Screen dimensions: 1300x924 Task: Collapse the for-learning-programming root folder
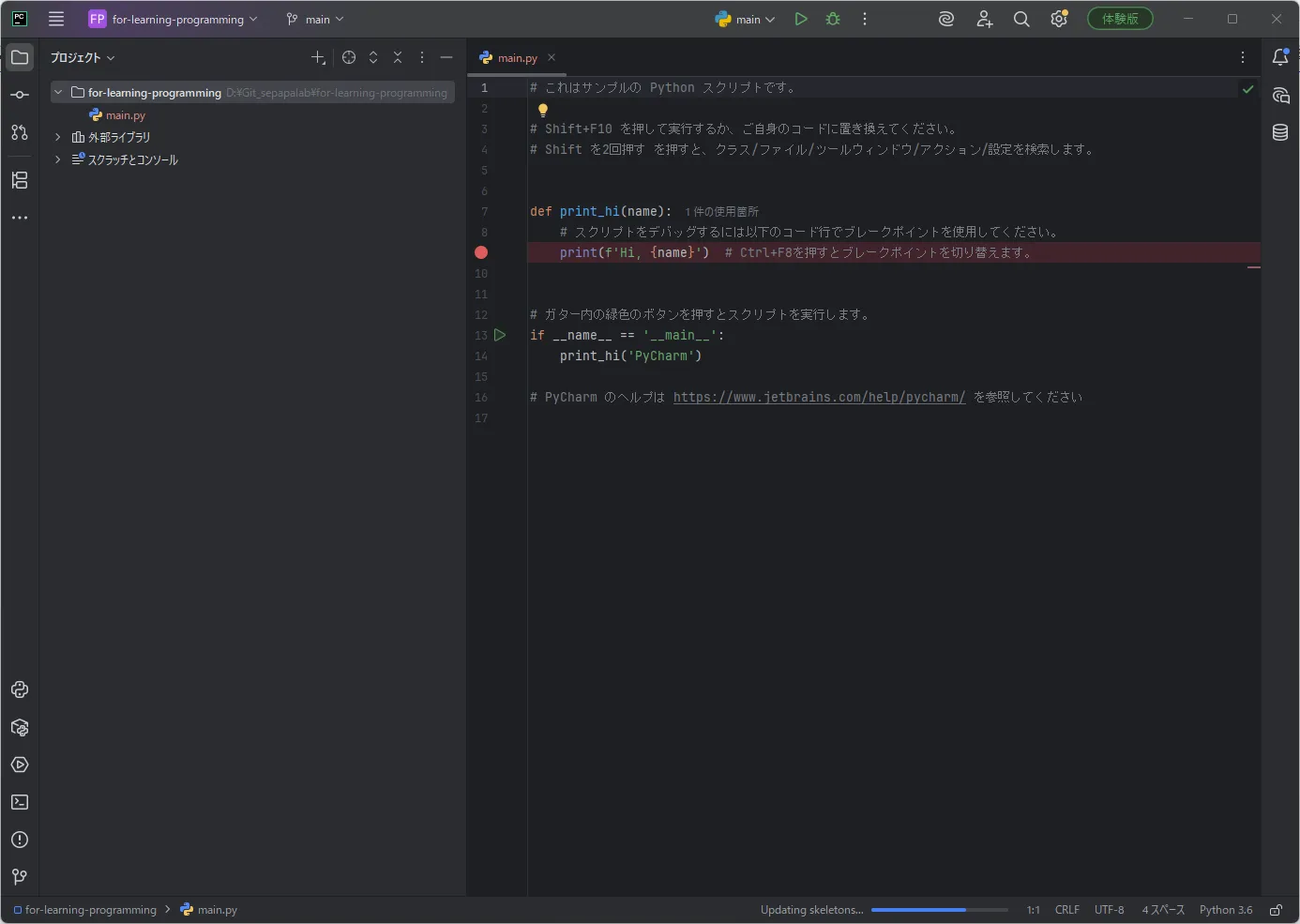coord(58,92)
